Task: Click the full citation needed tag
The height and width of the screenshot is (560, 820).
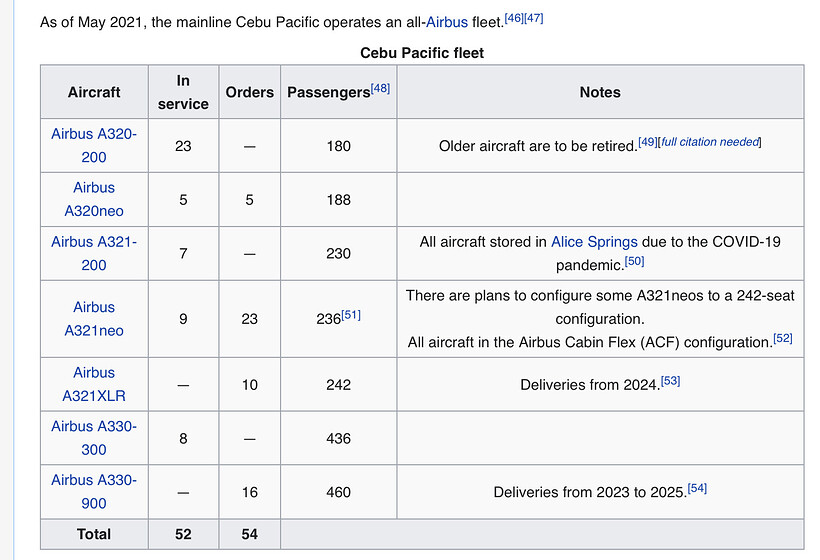Action: [x=710, y=142]
